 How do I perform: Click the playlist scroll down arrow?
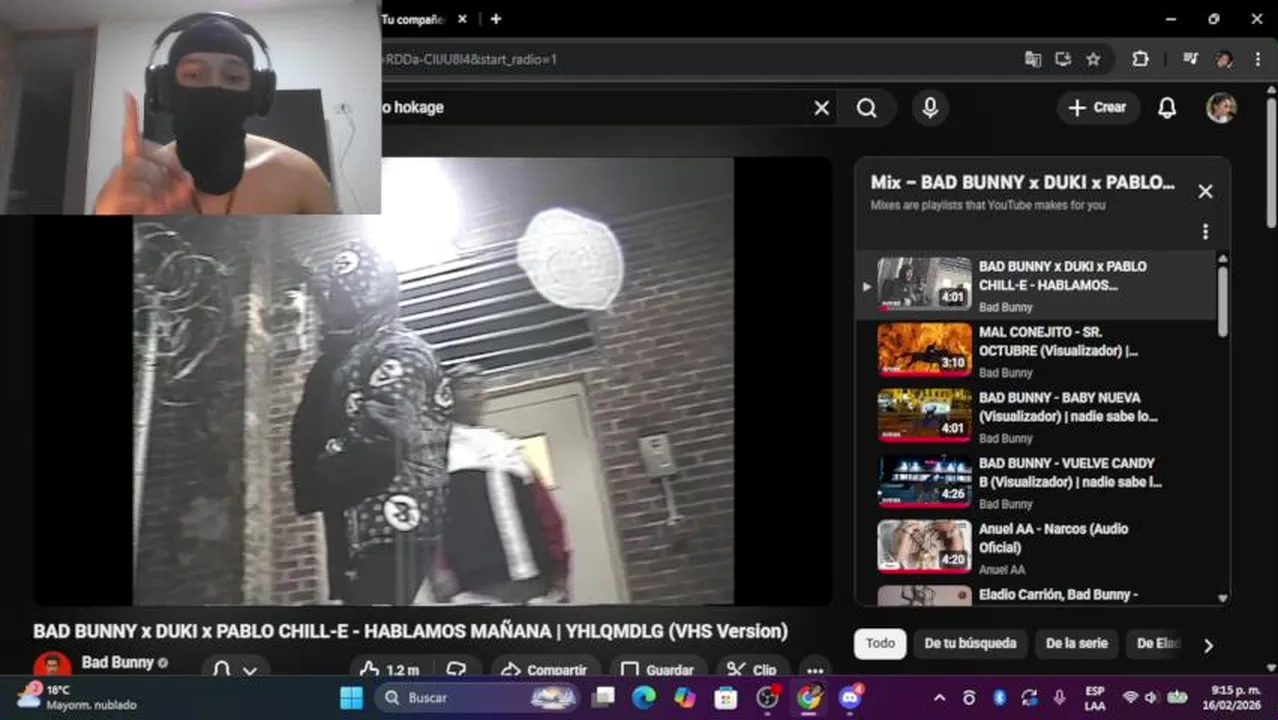(1222, 598)
